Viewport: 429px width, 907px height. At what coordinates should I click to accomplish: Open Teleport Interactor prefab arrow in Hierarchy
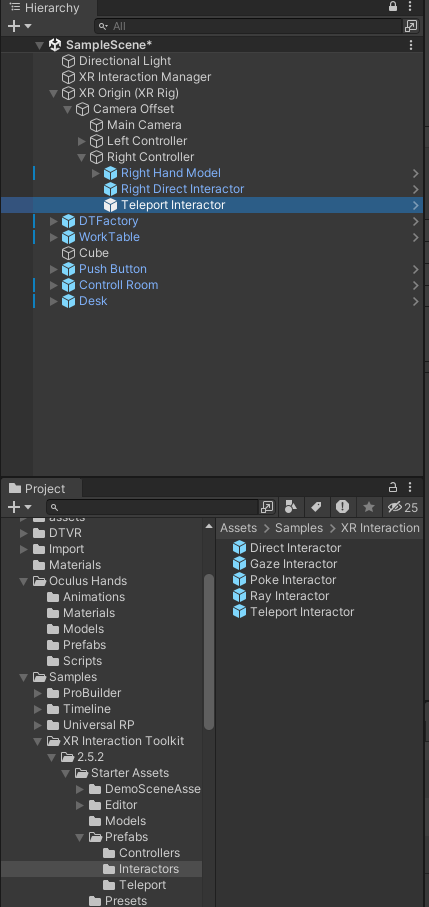click(x=416, y=205)
